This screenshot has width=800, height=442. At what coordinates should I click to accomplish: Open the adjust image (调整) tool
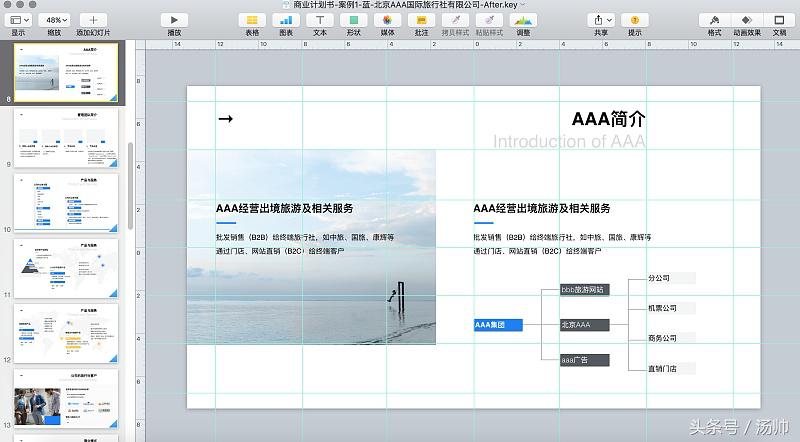pos(523,20)
